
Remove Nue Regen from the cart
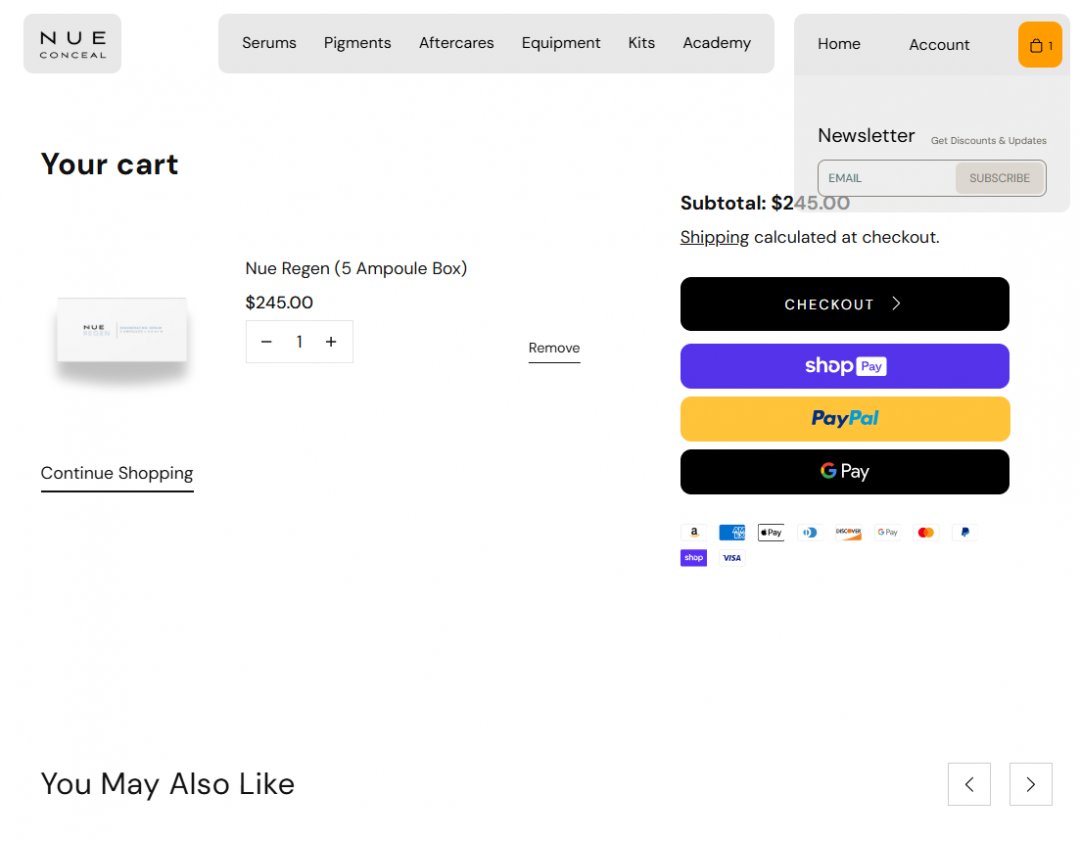pyautogui.click(x=554, y=349)
